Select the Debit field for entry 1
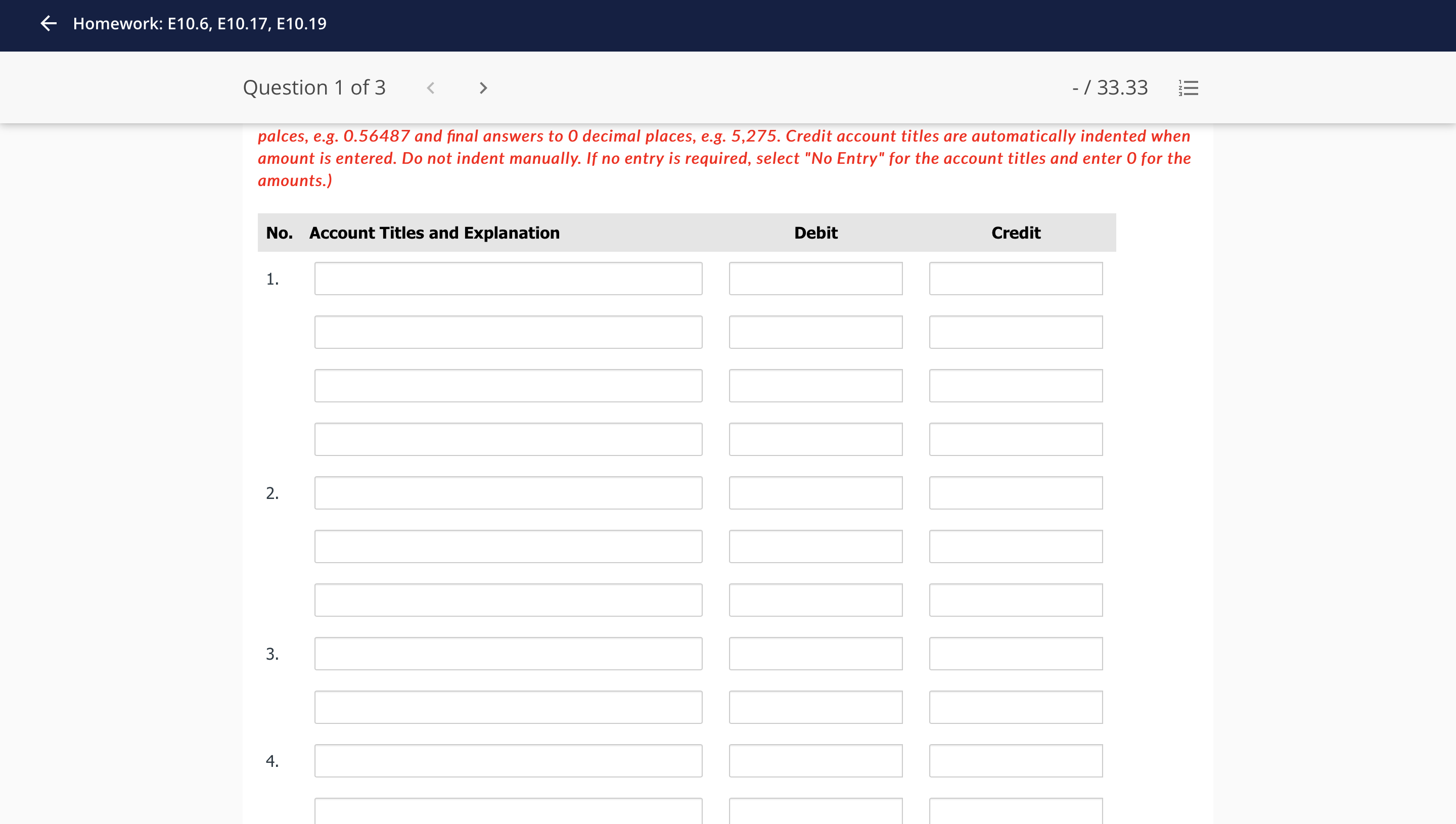This screenshot has height=824, width=1456. [x=815, y=278]
